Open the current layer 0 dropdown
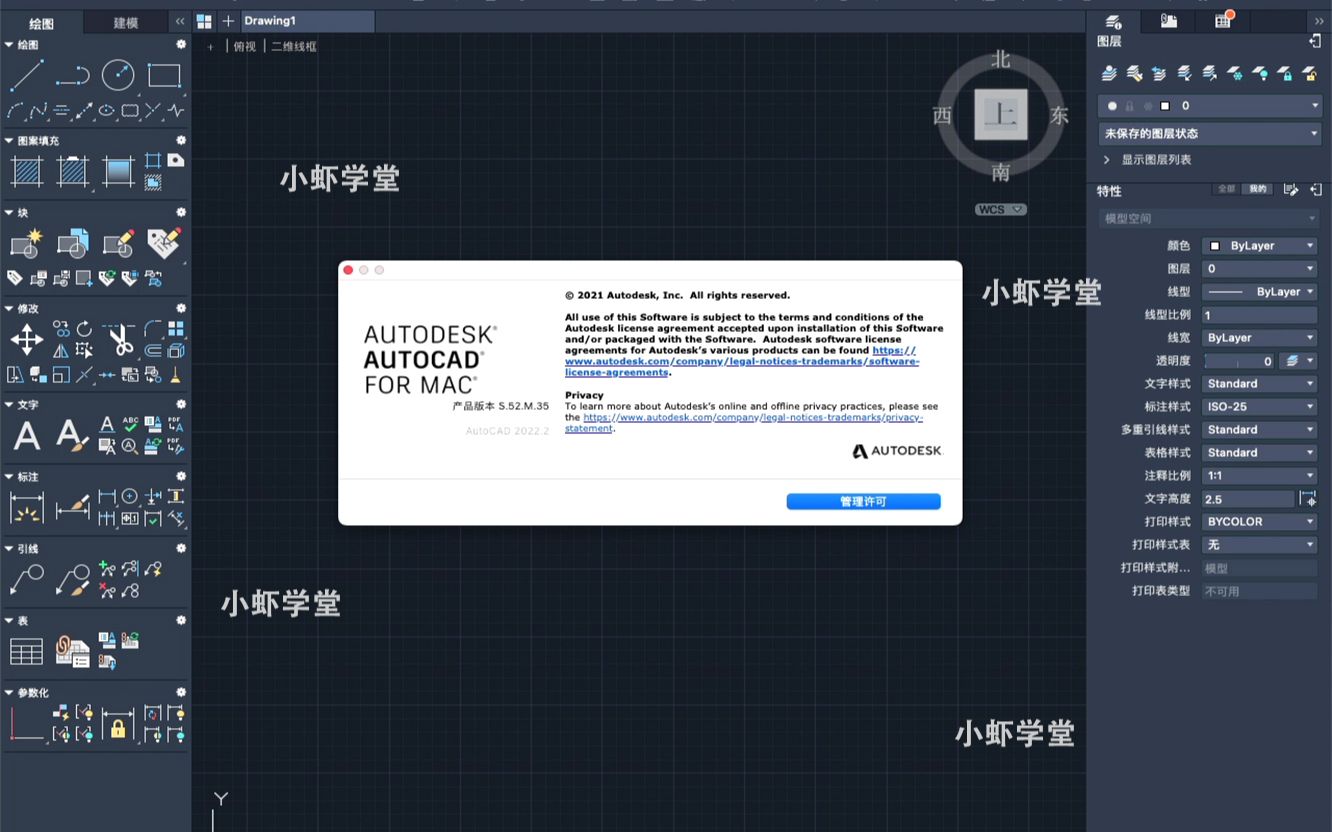The height and width of the screenshot is (832, 1332). (1209, 106)
